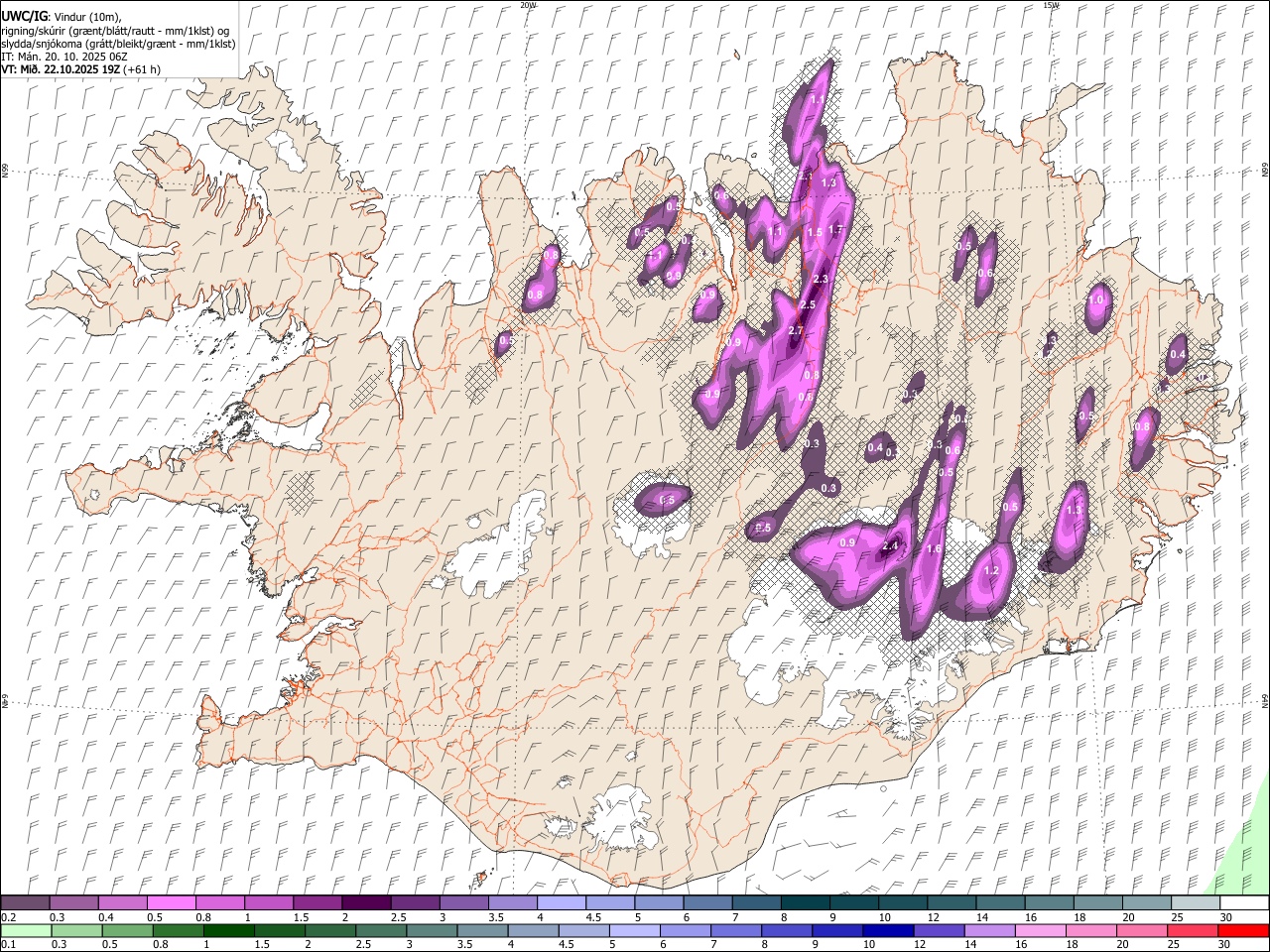Screen dimensions: 1270x952
Task: Click the grey-green swatch labeled 2.5 in green scale
Action: point(381,931)
